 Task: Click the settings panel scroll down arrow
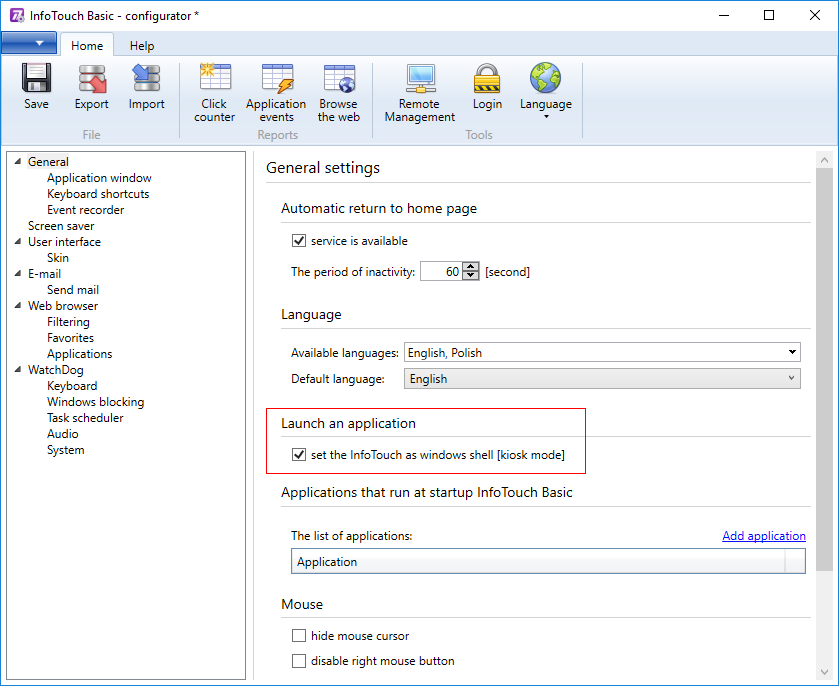(824, 672)
